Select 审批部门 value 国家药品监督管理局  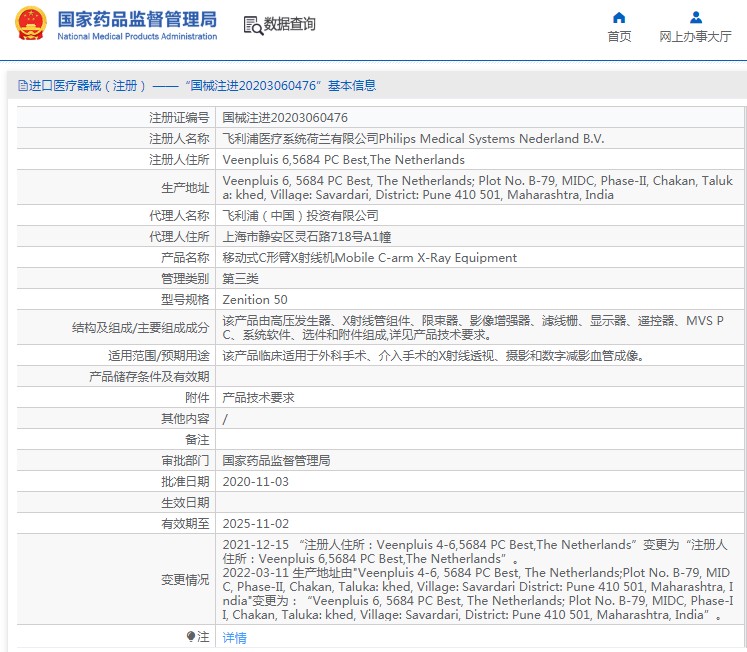pyautogui.click(x=276, y=461)
